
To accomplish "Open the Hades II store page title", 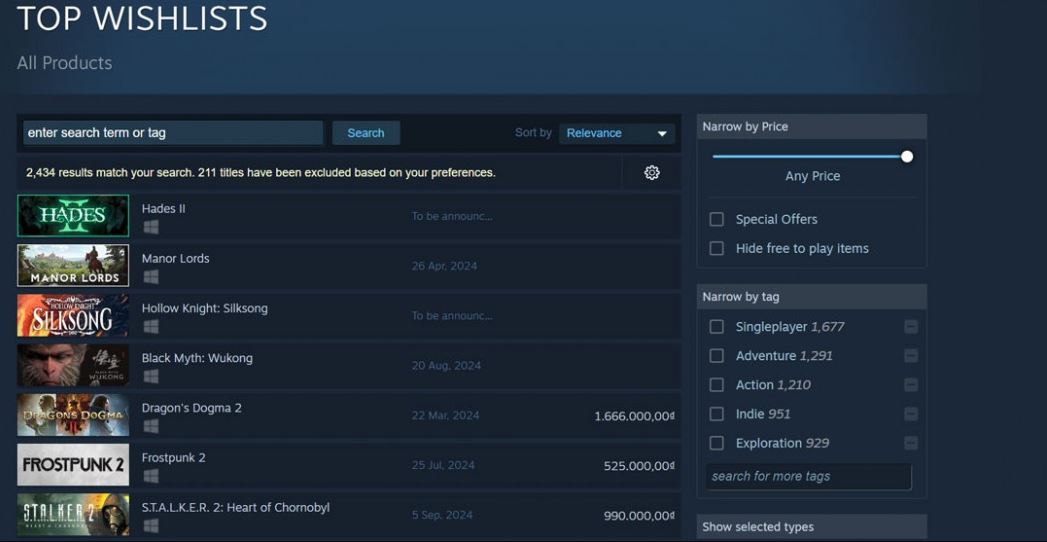I will [164, 208].
